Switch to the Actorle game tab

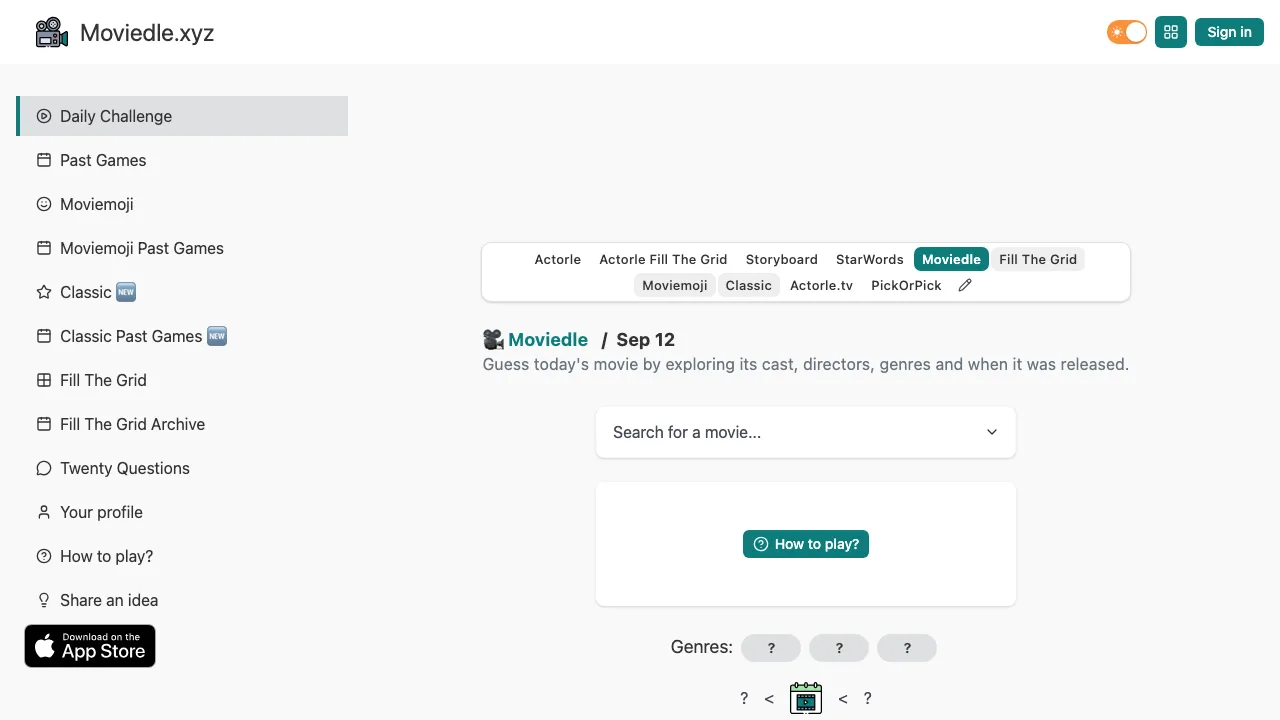558,259
